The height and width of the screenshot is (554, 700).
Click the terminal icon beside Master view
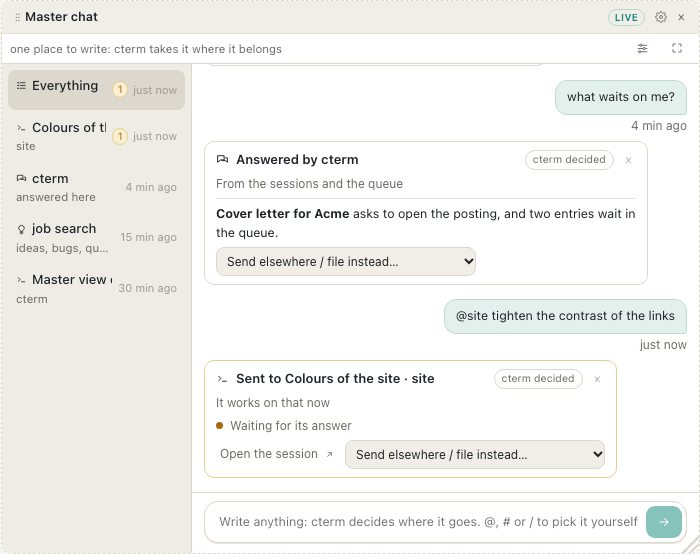[21, 280]
